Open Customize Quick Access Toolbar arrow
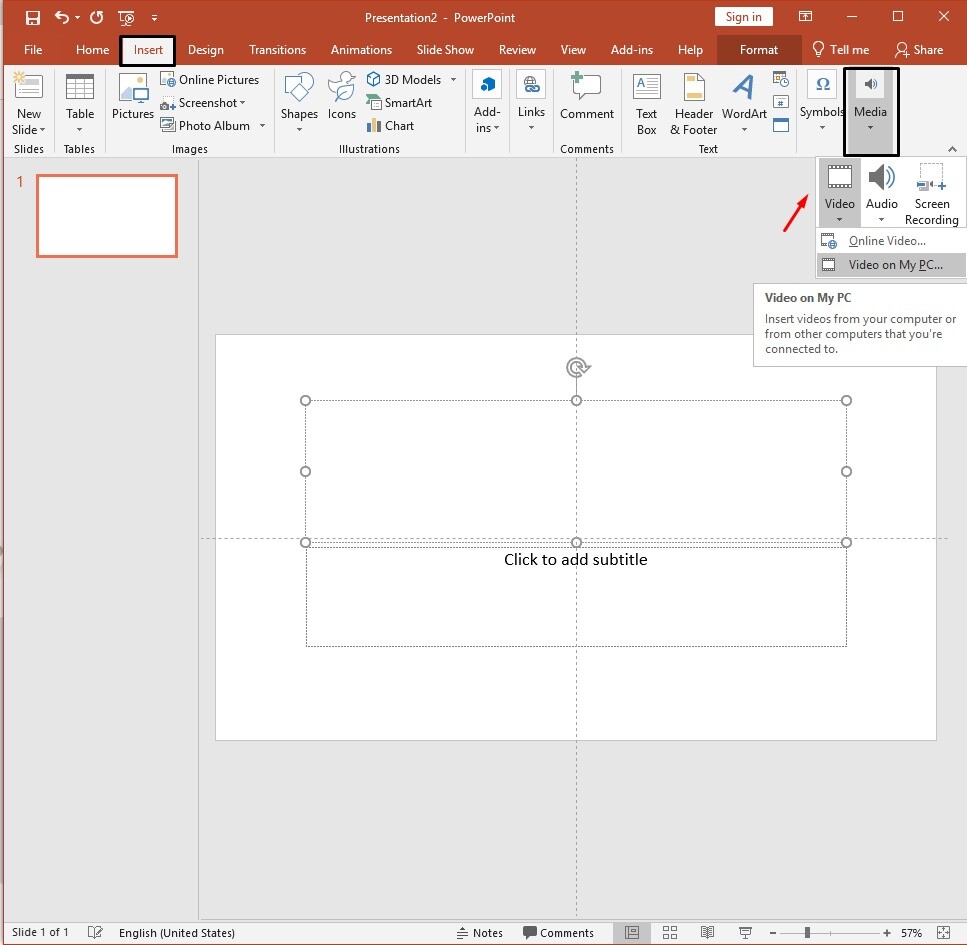The image size is (967, 945). coord(154,18)
